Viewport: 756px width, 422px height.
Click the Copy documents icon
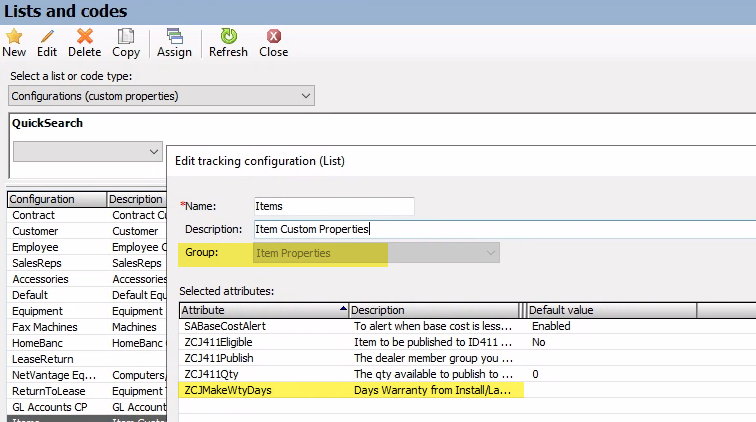126,36
